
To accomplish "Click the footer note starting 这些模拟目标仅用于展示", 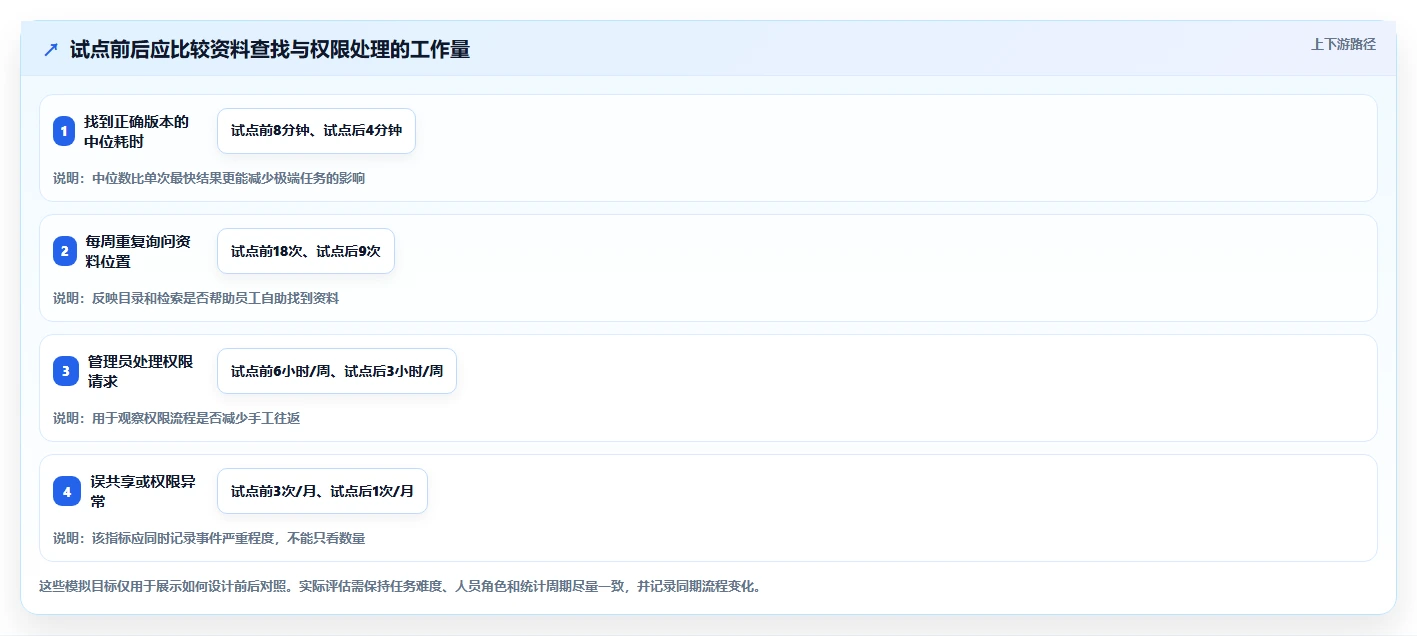I will 400,586.
